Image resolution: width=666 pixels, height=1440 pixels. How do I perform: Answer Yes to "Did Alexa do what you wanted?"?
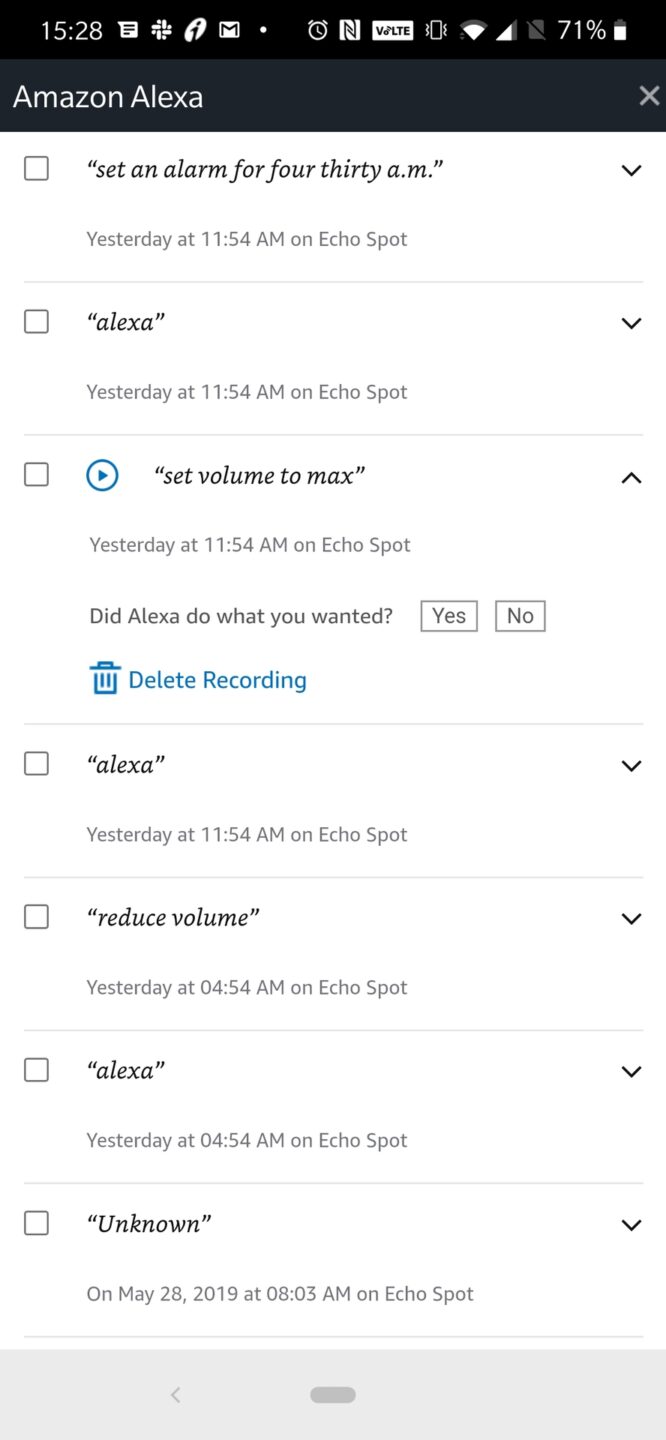point(448,615)
